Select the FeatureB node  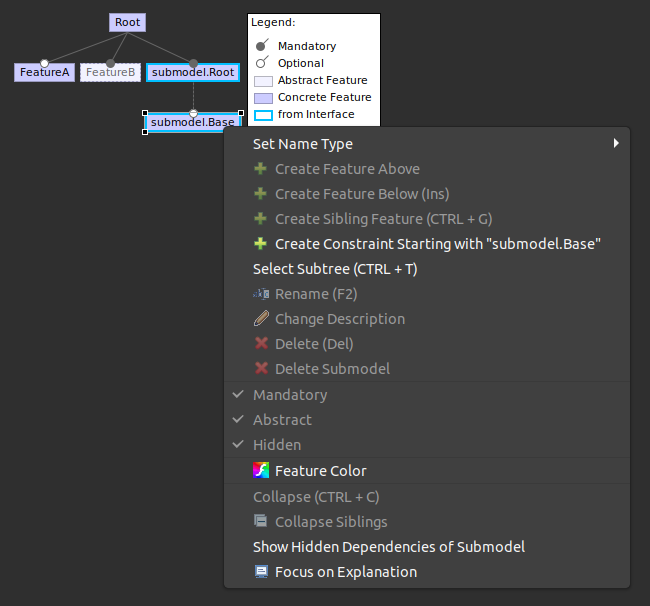pyautogui.click(x=110, y=72)
